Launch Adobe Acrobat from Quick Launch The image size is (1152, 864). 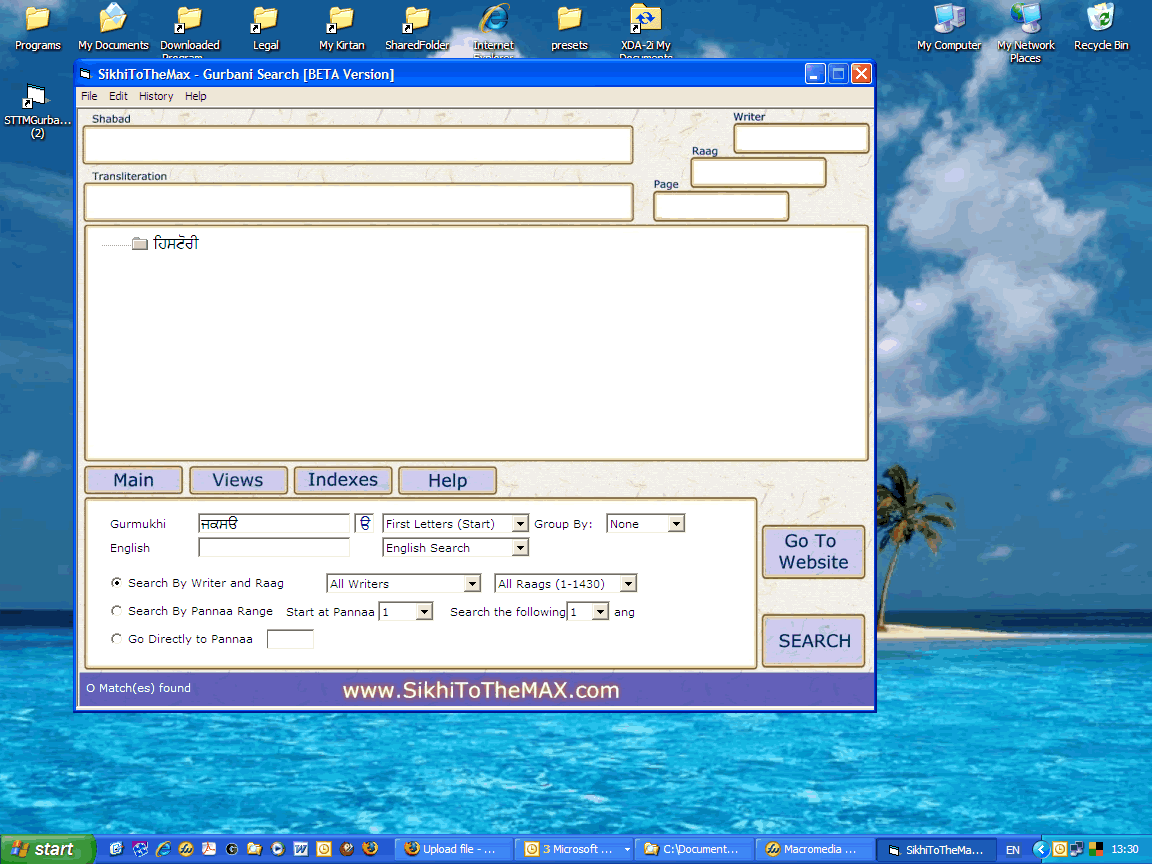[x=209, y=849]
